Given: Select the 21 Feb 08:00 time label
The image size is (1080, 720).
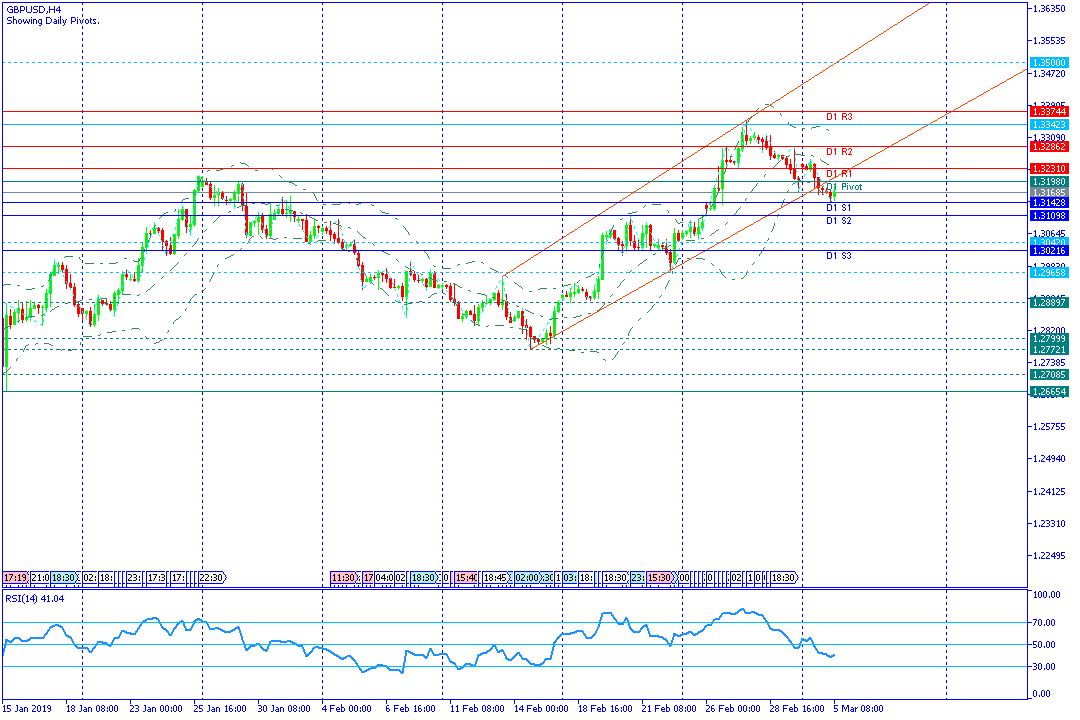Looking at the screenshot, I should (669, 709).
